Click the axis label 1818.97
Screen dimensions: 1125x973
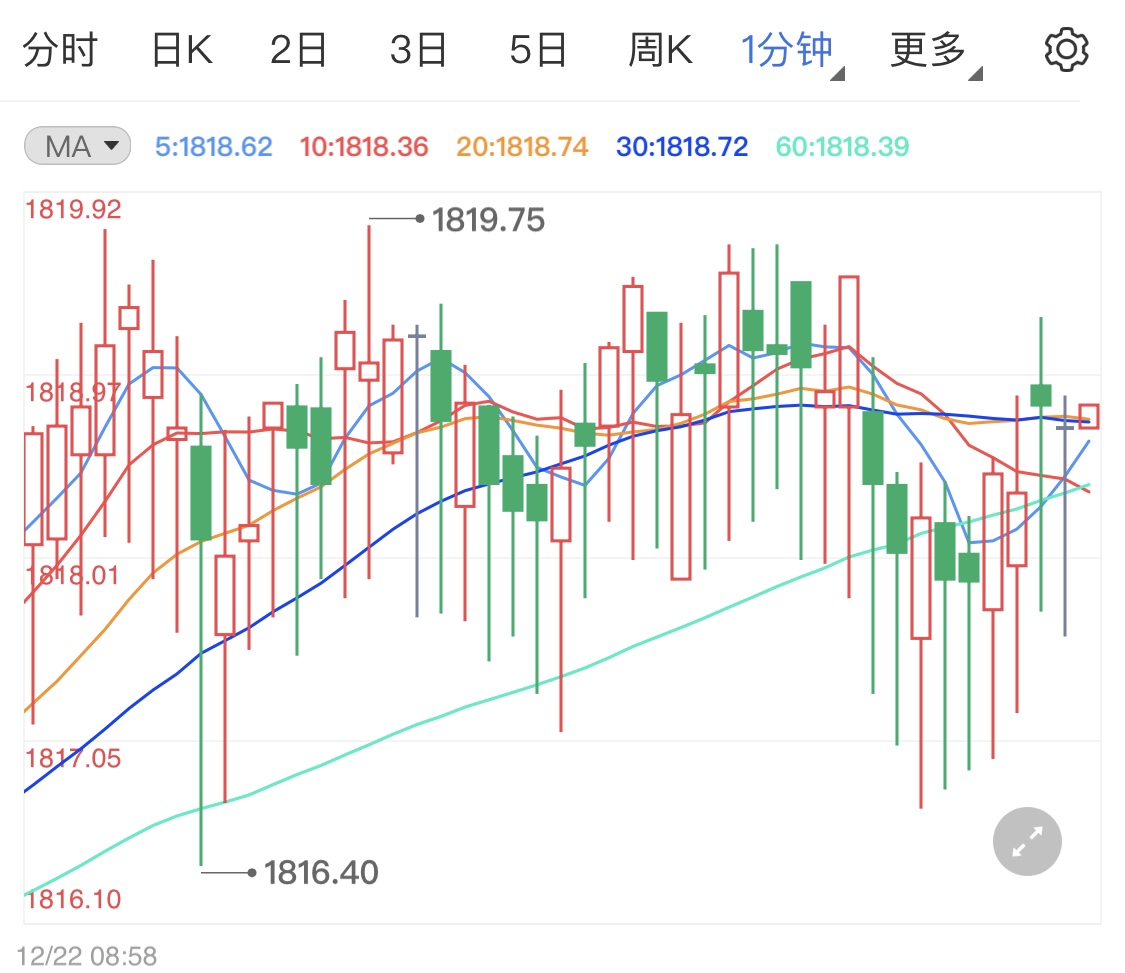(x=73, y=393)
